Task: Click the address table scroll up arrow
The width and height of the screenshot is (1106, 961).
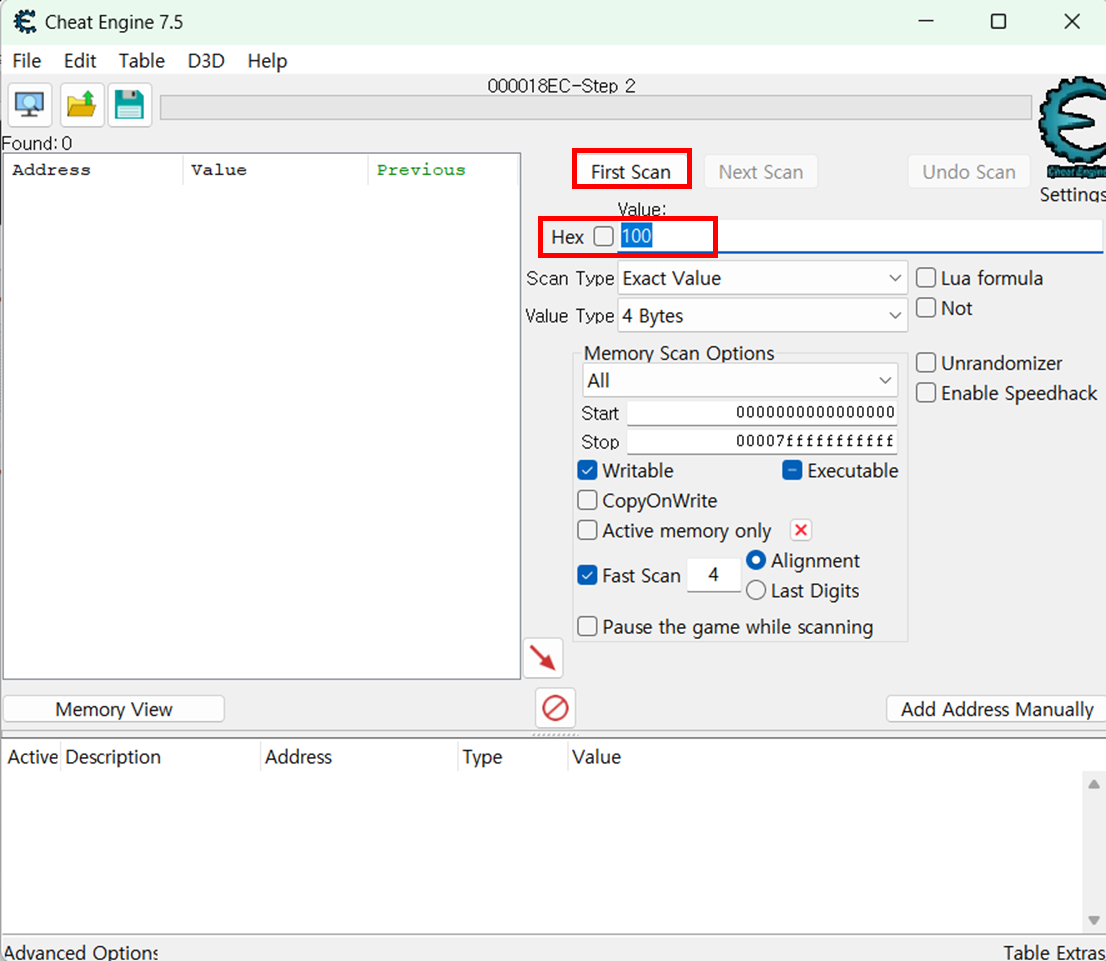Action: pyautogui.click(x=1093, y=784)
